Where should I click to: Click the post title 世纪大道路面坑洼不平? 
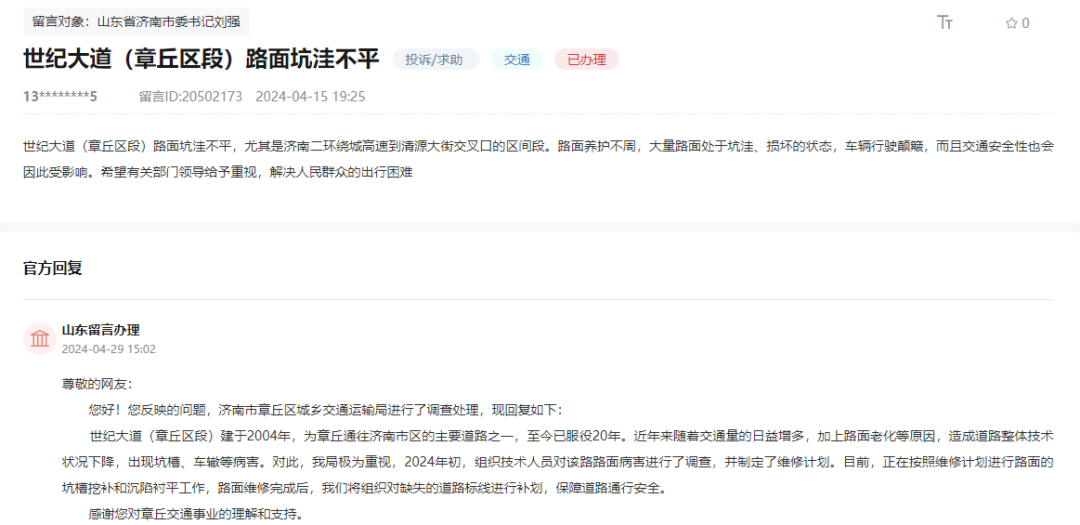[201, 59]
